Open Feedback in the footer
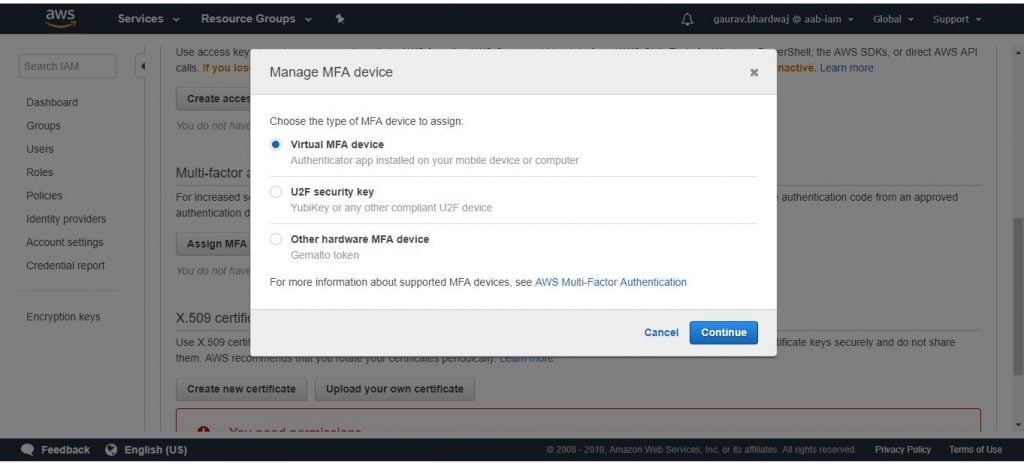This screenshot has width=1024, height=464. pos(65,450)
